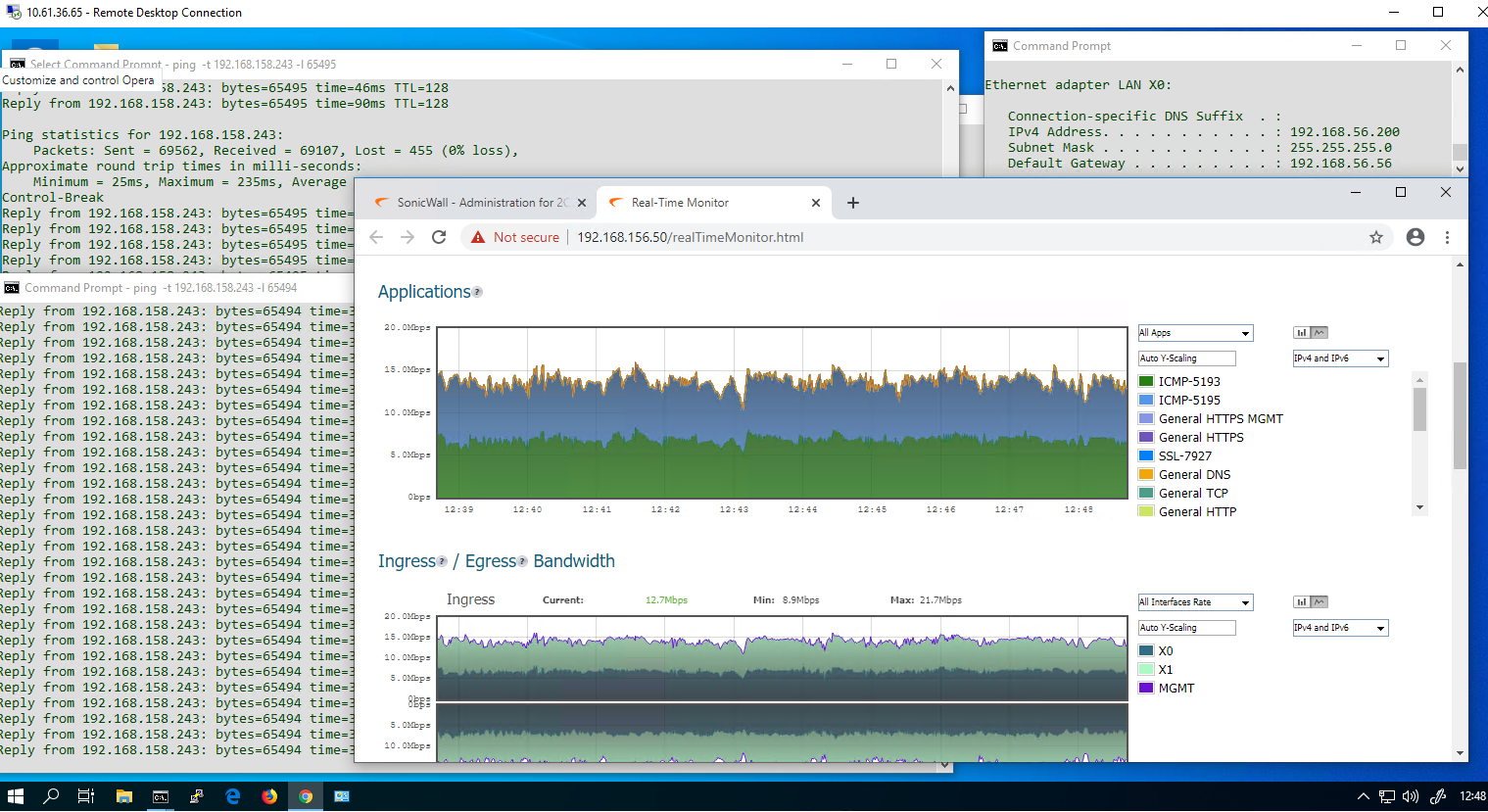Open Control Panel taskbar icon
Screen dimensions: 1488x812
[342, 796]
